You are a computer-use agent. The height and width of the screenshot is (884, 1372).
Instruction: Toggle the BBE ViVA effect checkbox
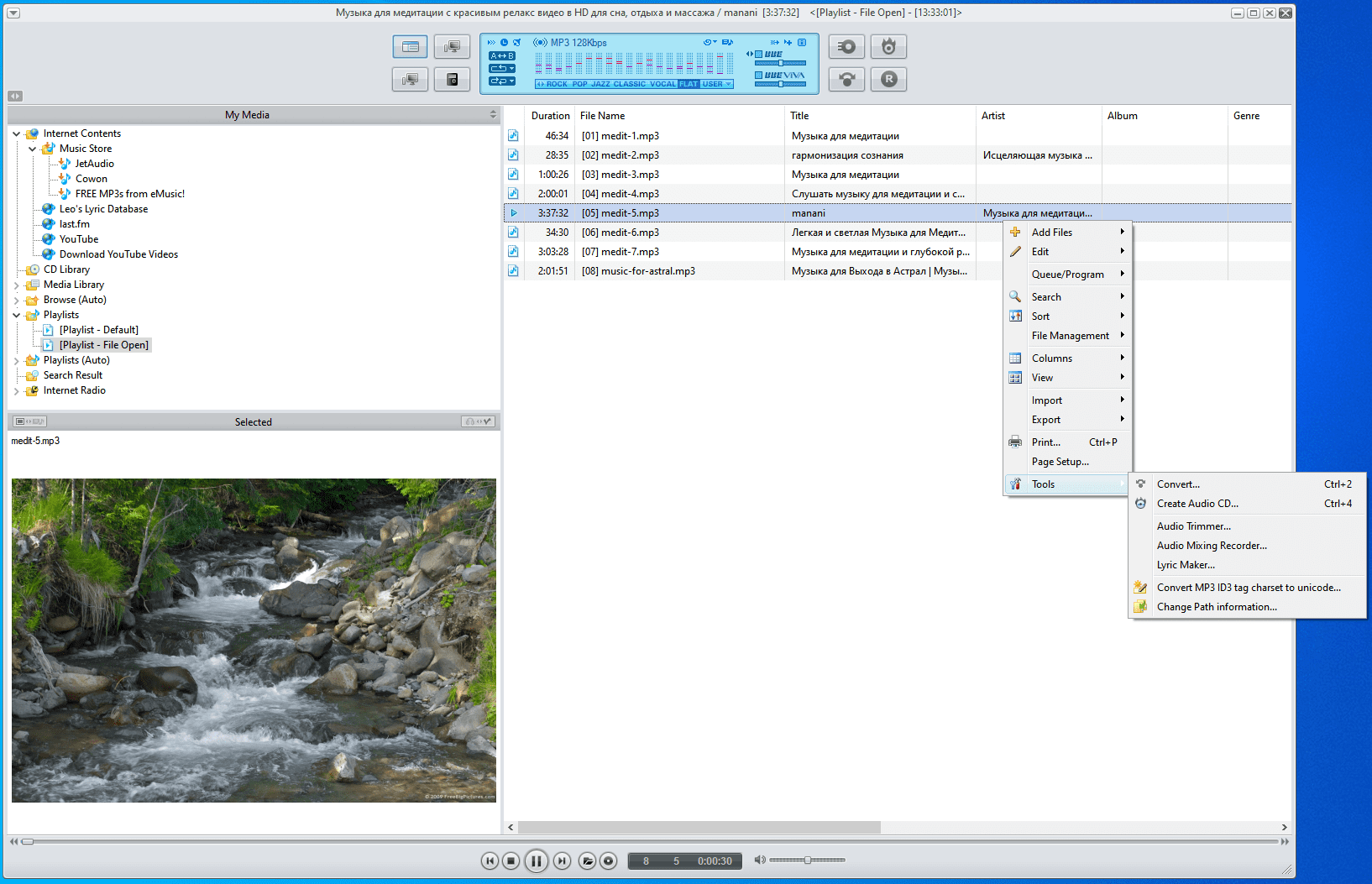(x=759, y=76)
